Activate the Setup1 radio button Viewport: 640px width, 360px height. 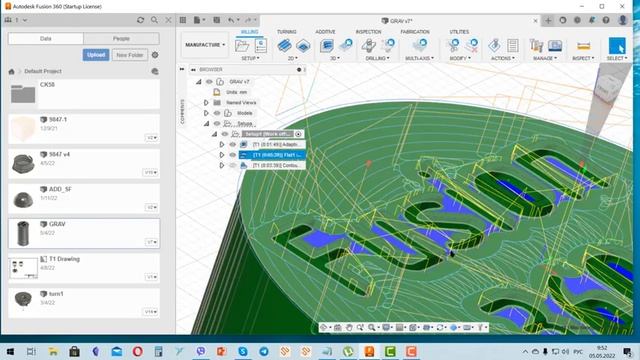tap(298, 134)
